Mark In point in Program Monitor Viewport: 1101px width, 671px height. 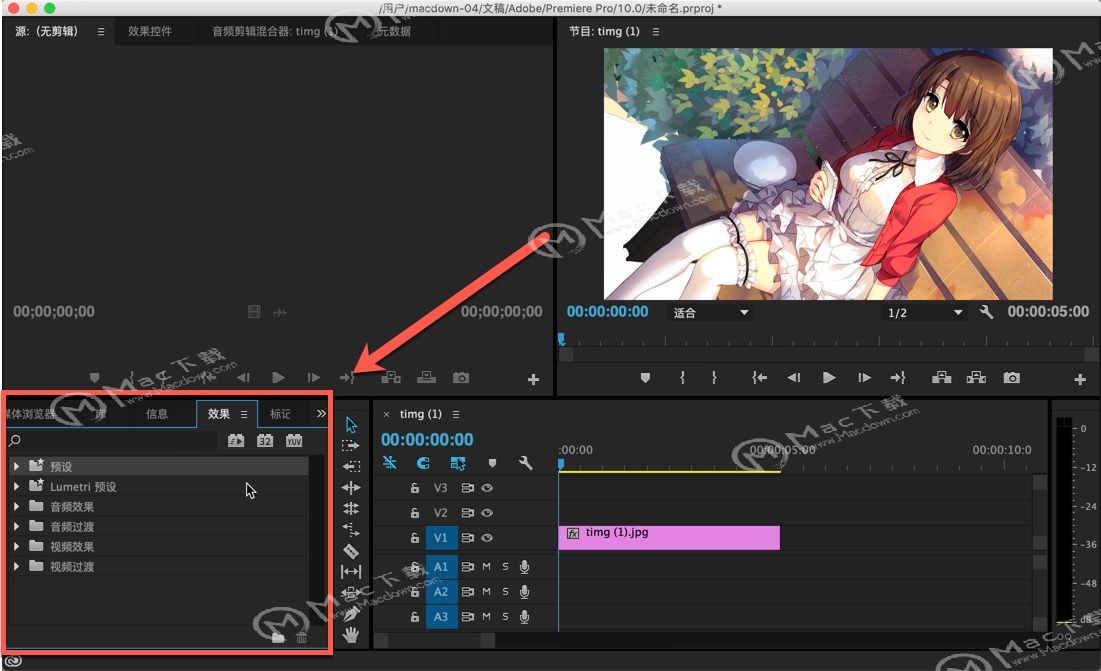[682, 378]
